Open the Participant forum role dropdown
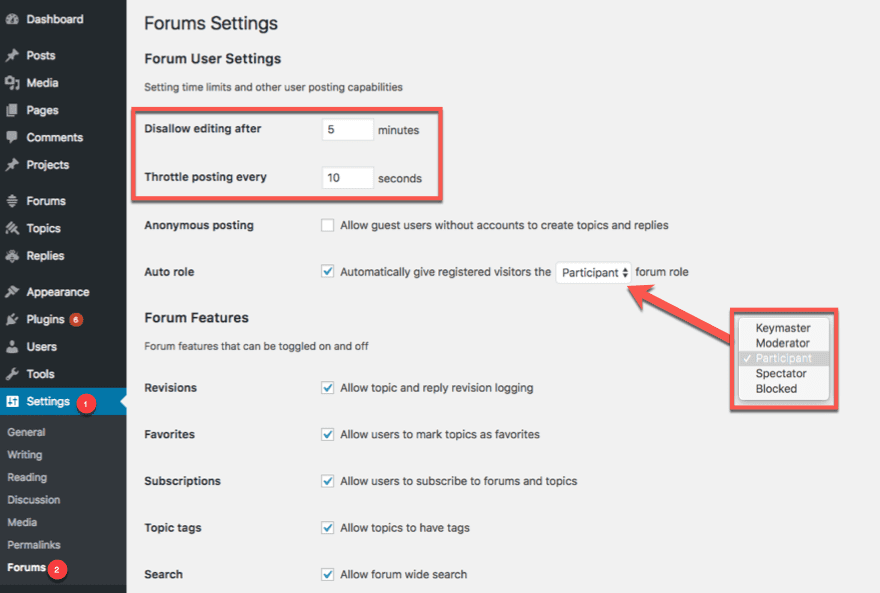The image size is (880, 593). pos(594,272)
